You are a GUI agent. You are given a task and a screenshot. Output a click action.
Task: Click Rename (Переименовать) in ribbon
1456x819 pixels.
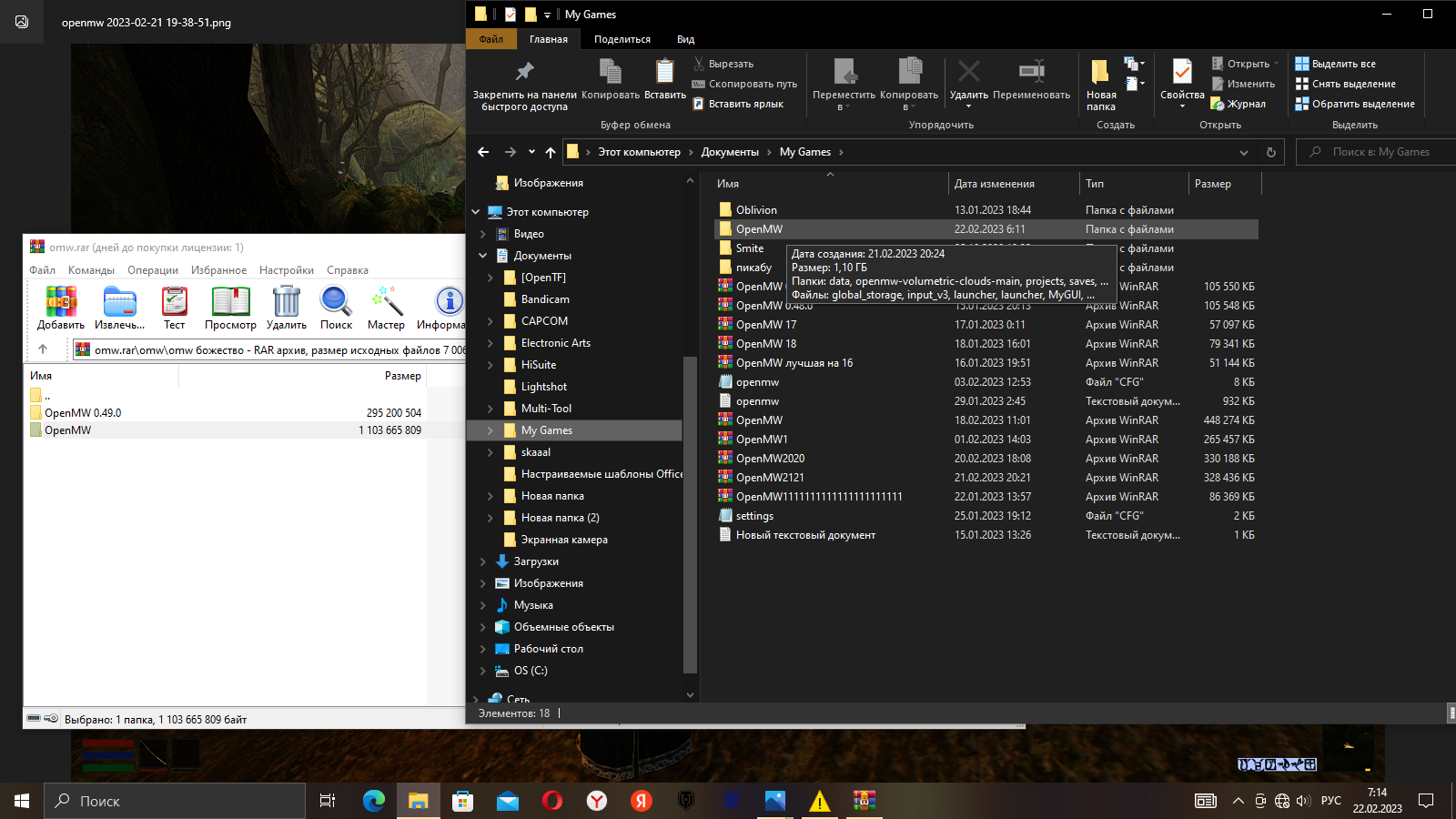1031,78
